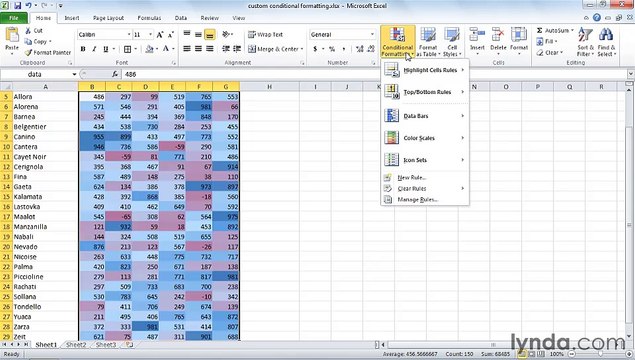Expand the Clear dropdown in Editing
The image size is (635, 360).
[562, 53]
